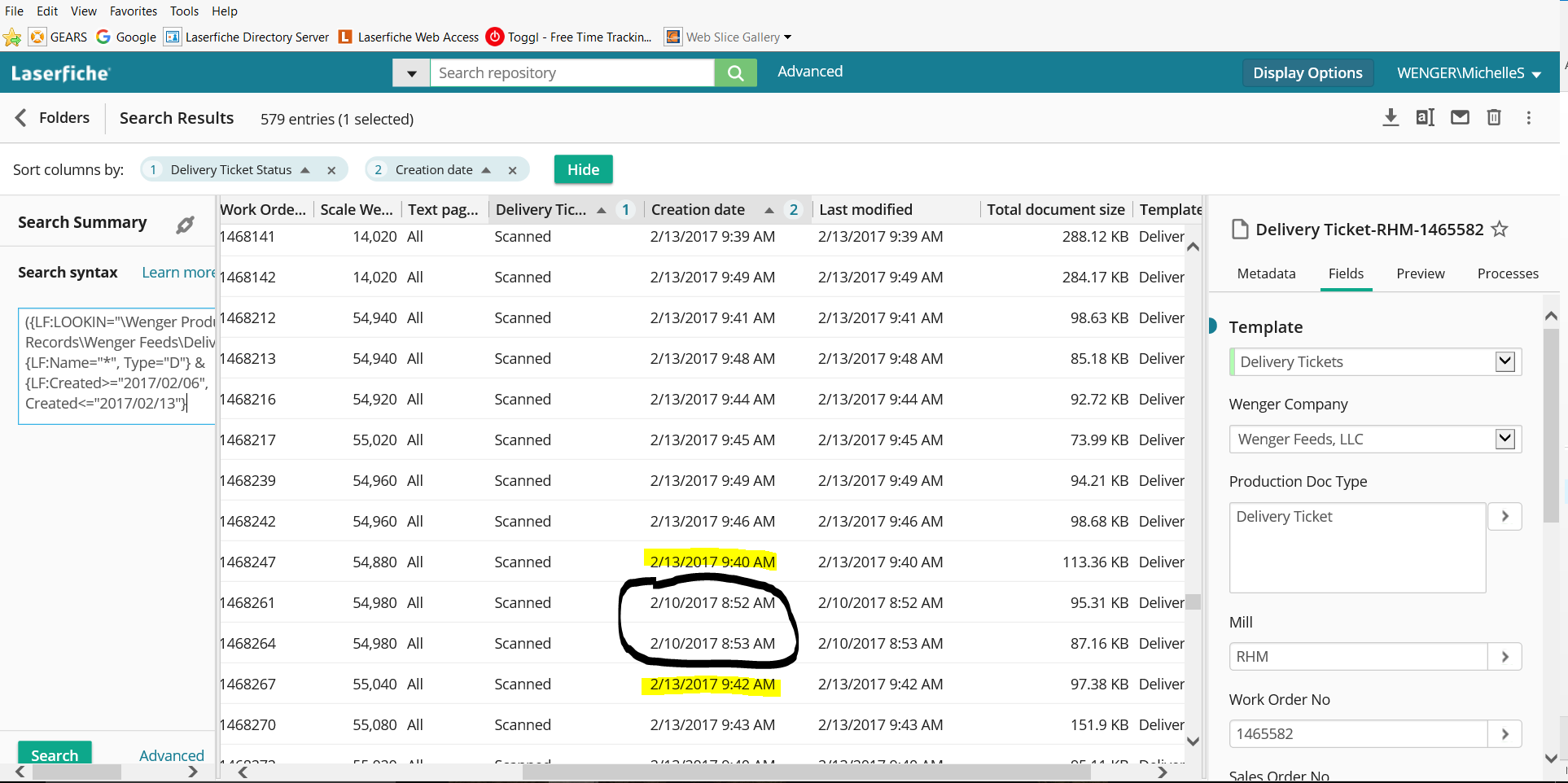This screenshot has height=783, width=1568.
Task: Expand the Template dropdown
Action: 1504,361
